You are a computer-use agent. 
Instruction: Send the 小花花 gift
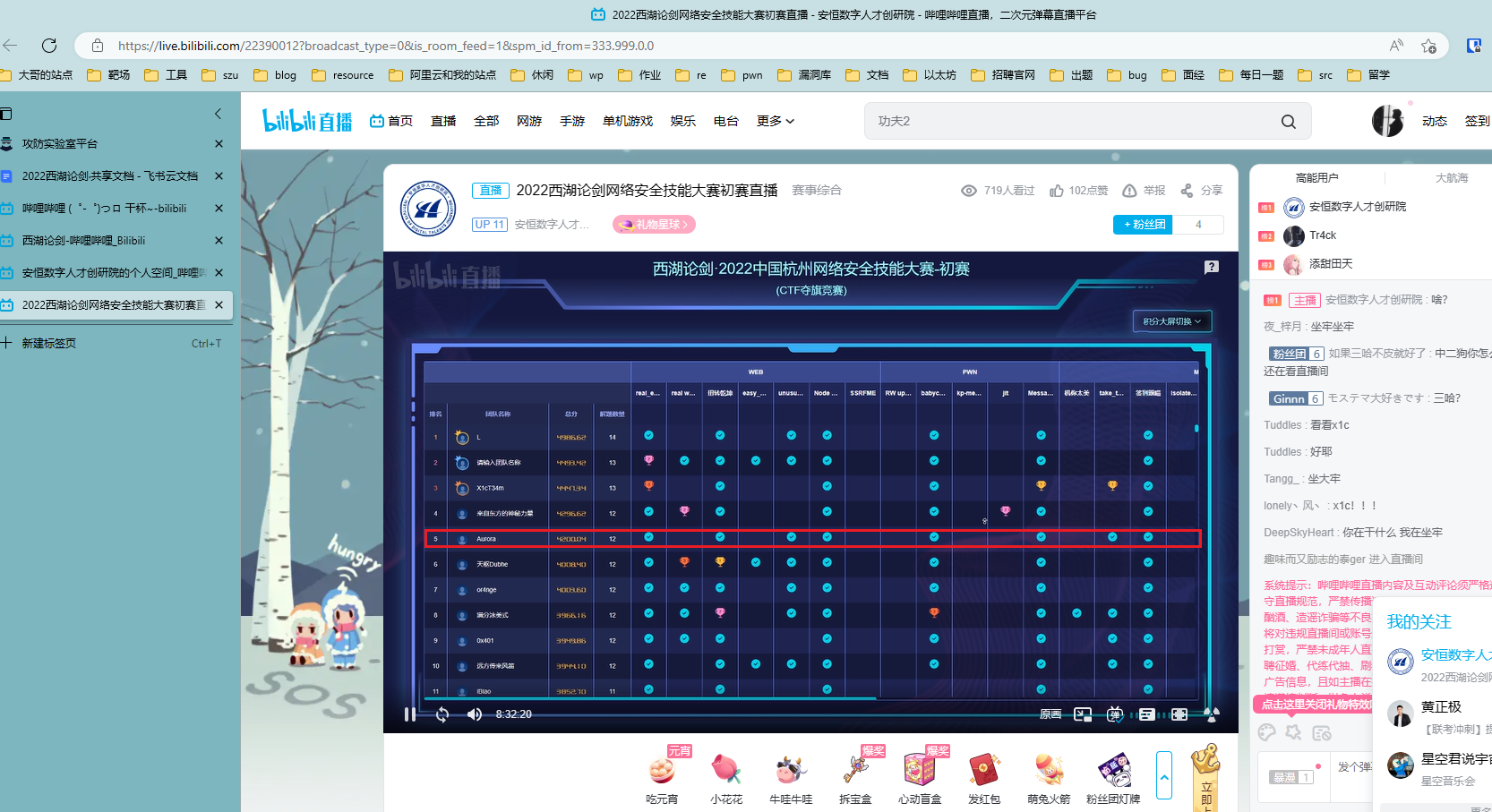coord(726,776)
